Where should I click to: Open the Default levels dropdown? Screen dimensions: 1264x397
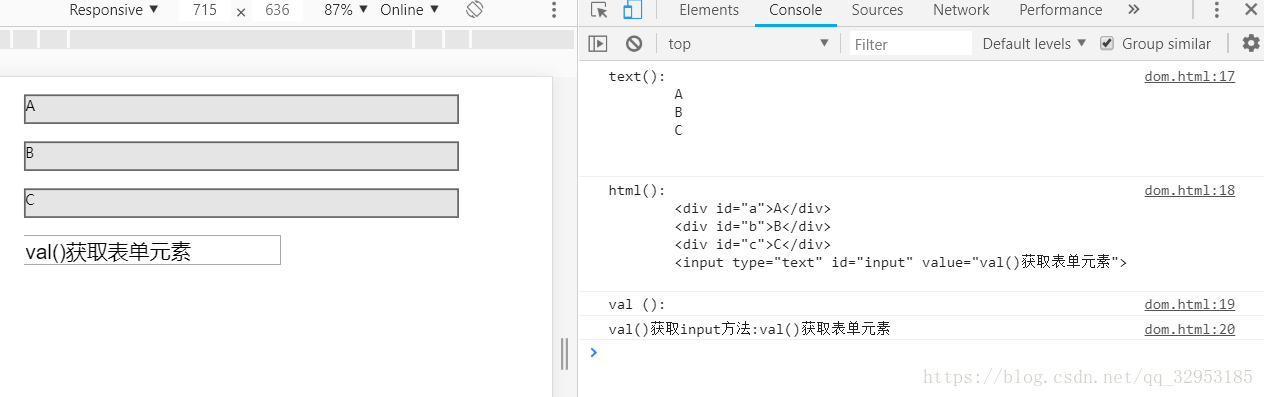click(x=1035, y=43)
